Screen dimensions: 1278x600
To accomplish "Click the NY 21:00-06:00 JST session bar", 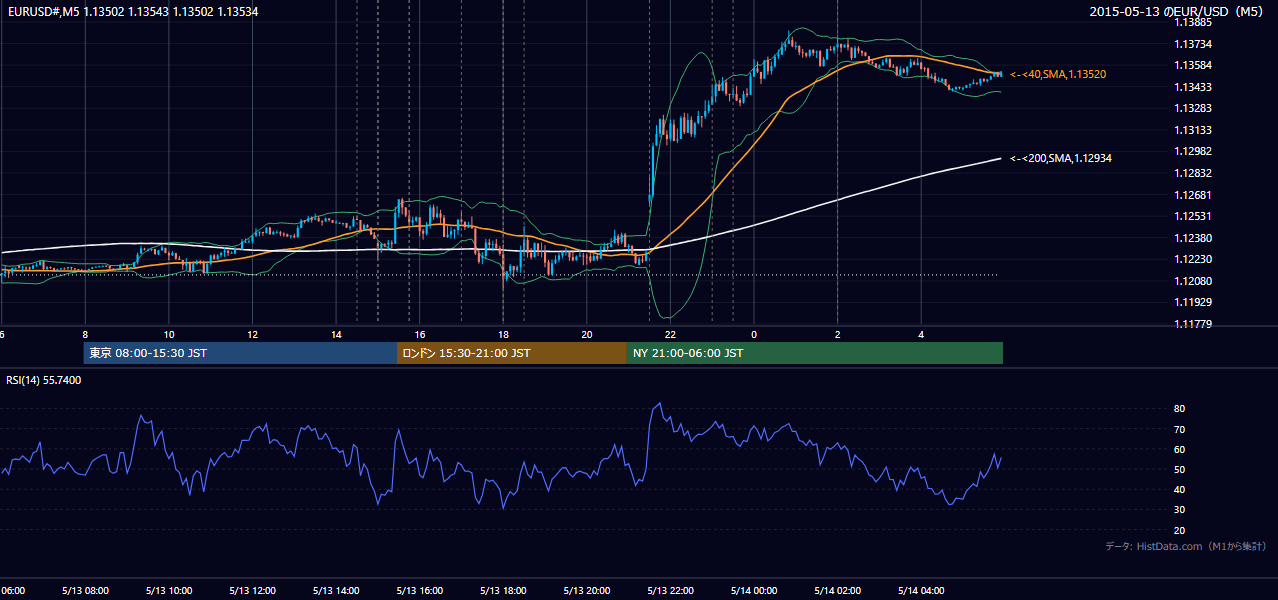I will click(x=815, y=353).
